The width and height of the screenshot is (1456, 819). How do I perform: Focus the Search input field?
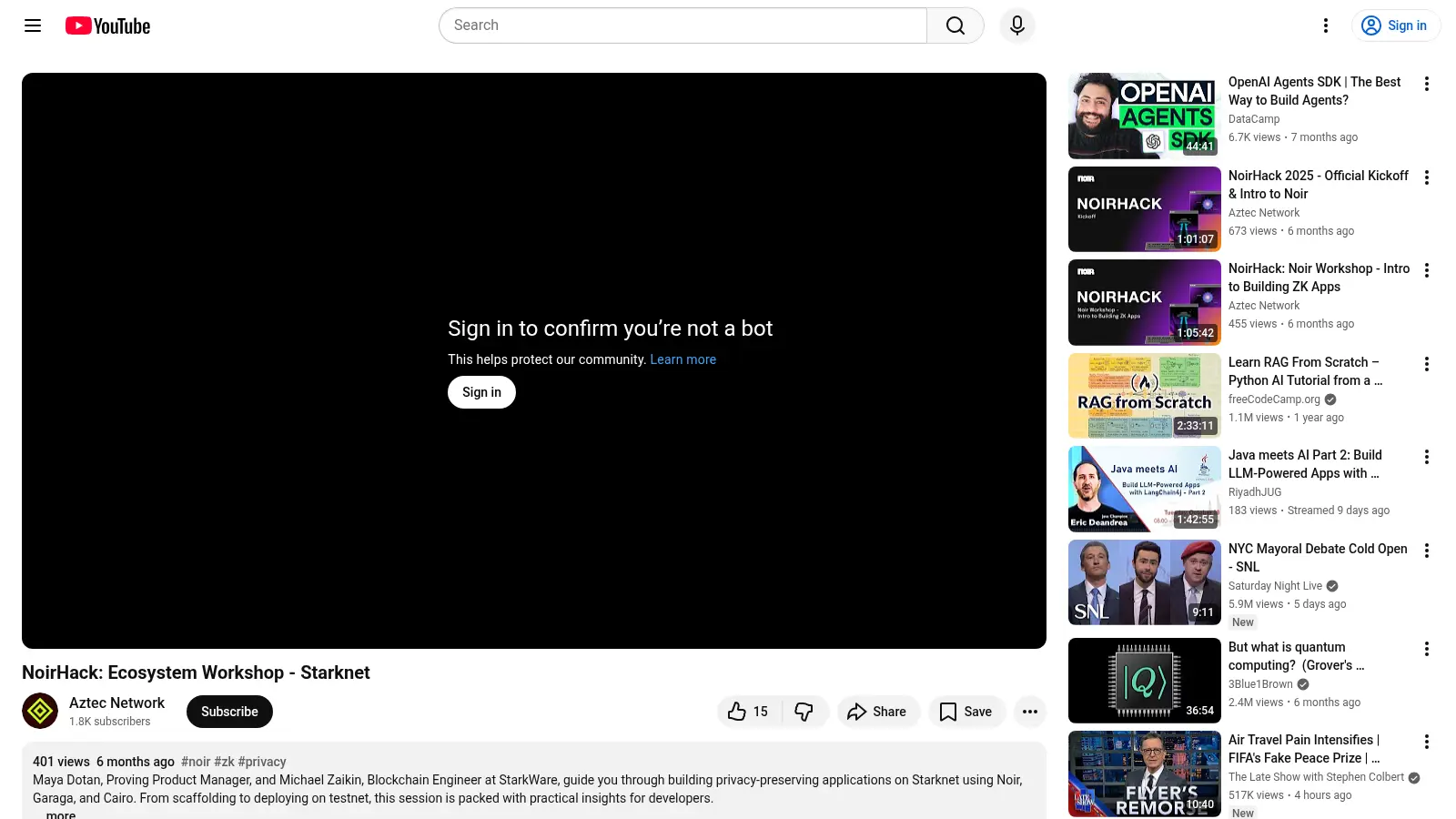point(682,25)
